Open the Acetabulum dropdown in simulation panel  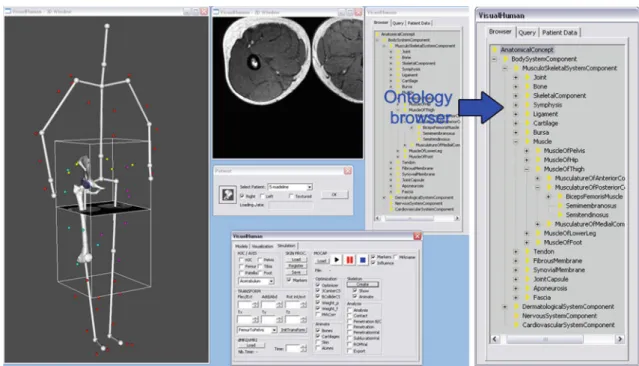tap(271, 281)
